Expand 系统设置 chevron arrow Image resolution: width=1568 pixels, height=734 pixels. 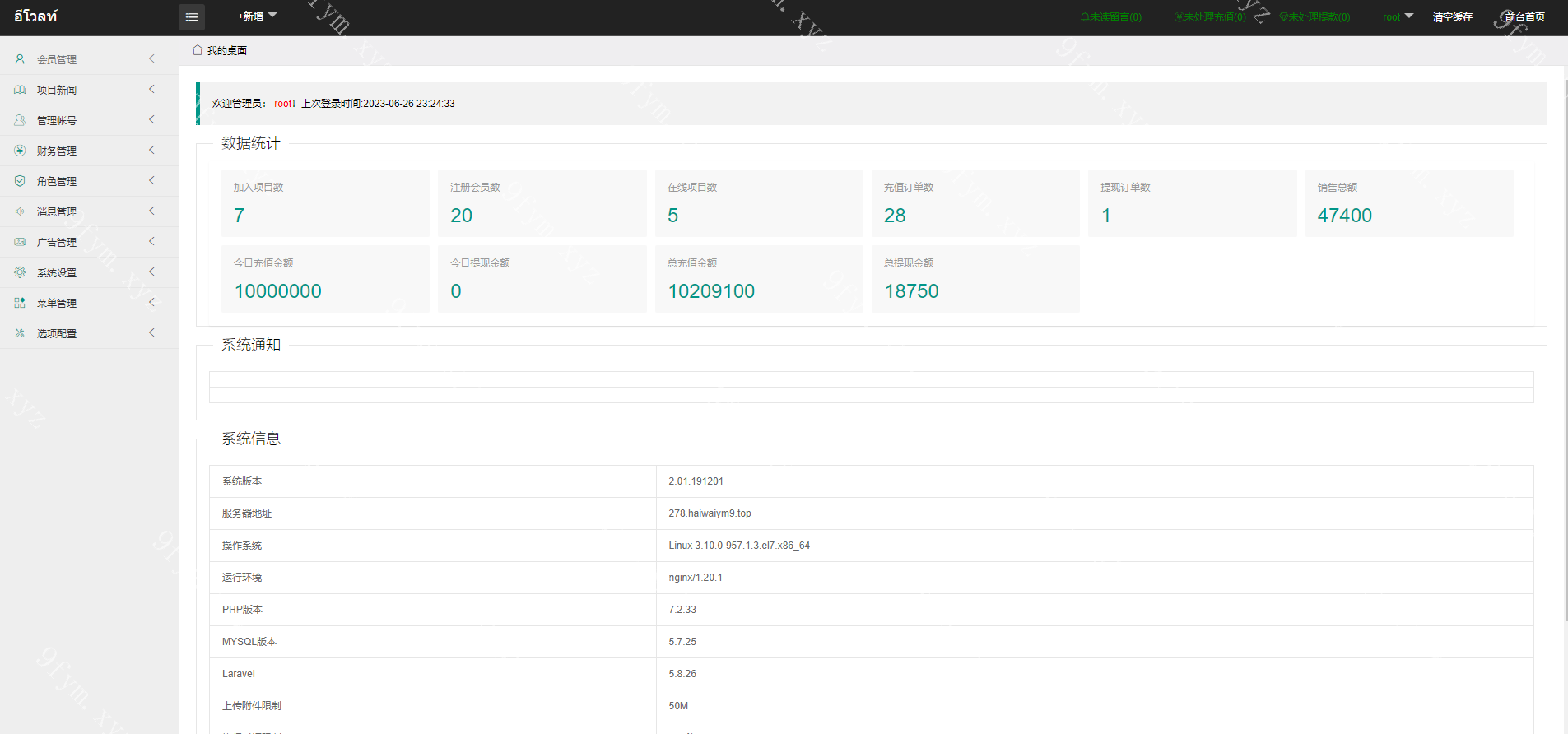click(x=151, y=272)
